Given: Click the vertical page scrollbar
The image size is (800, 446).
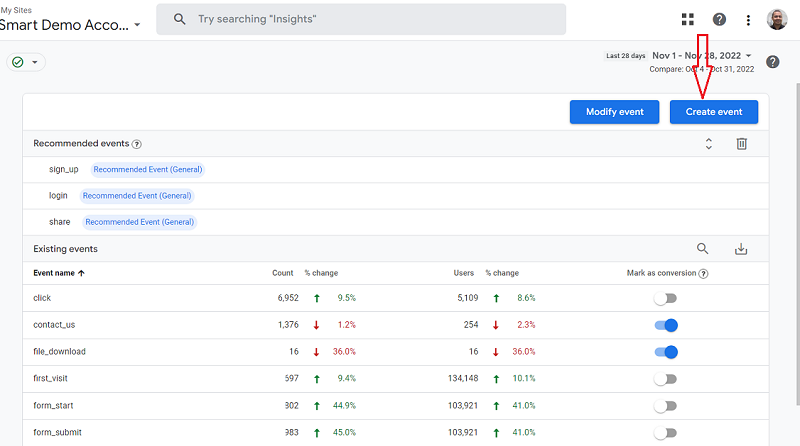Looking at the screenshot, I should pos(797,245).
